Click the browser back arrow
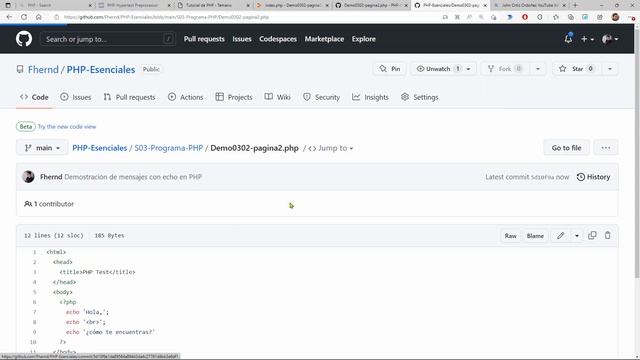The width and height of the screenshot is (640, 360). tap(9, 17)
